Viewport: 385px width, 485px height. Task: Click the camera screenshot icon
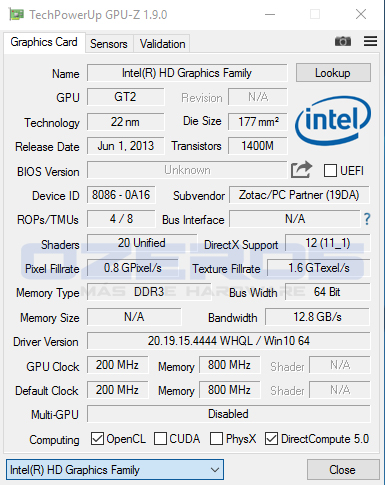(343, 41)
